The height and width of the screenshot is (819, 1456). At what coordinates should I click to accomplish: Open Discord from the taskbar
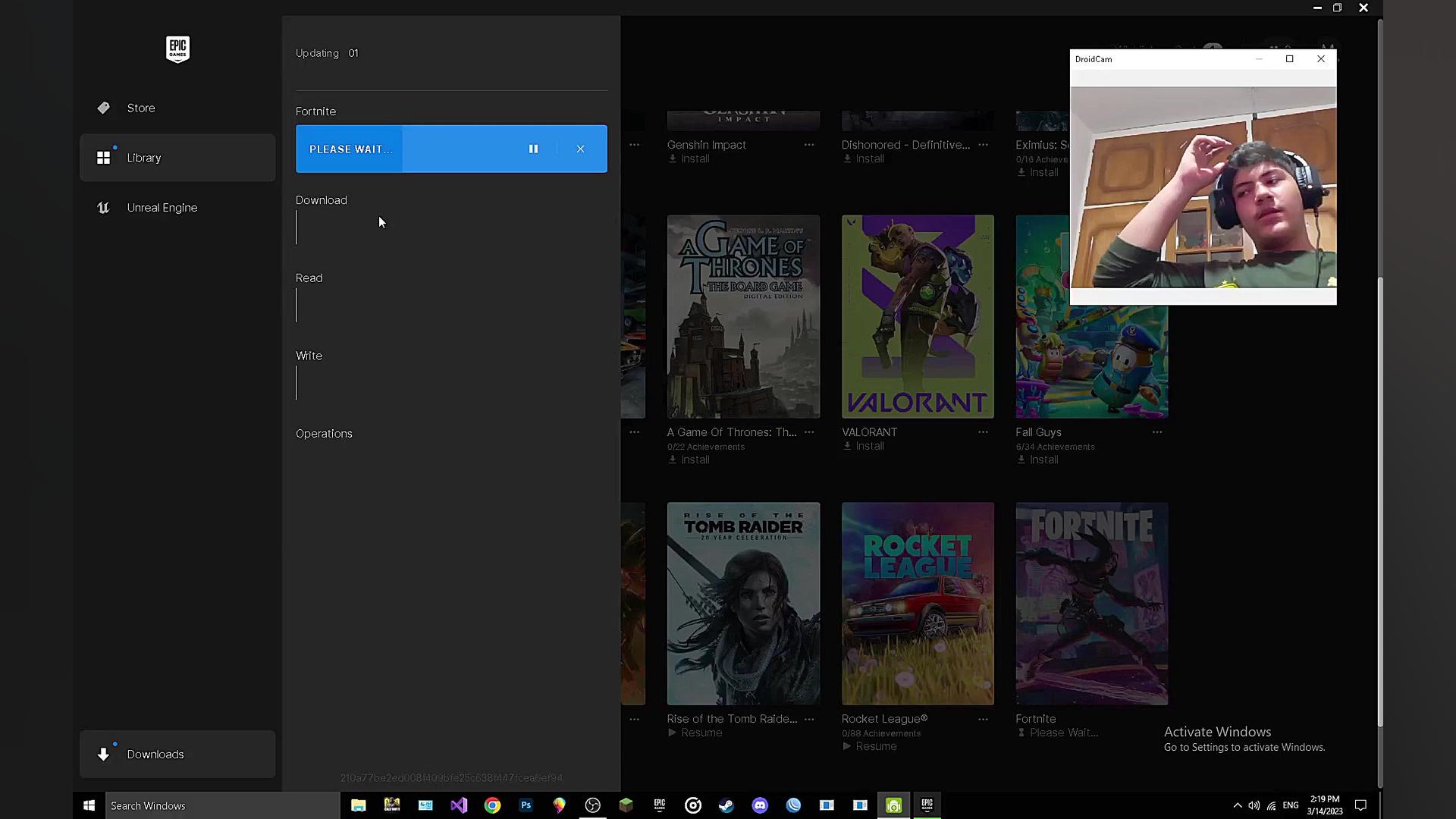[759, 805]
